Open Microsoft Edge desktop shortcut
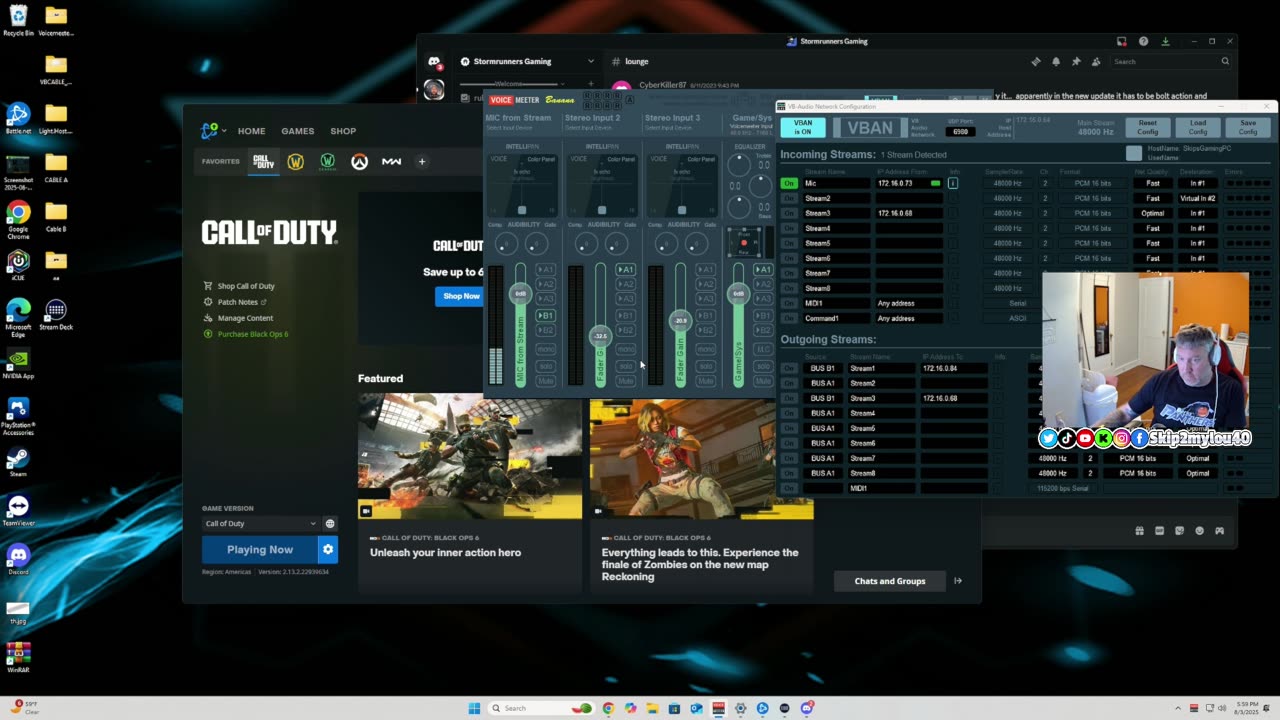This screenshot has height=720, width=1280. click(x=18, y=316)
